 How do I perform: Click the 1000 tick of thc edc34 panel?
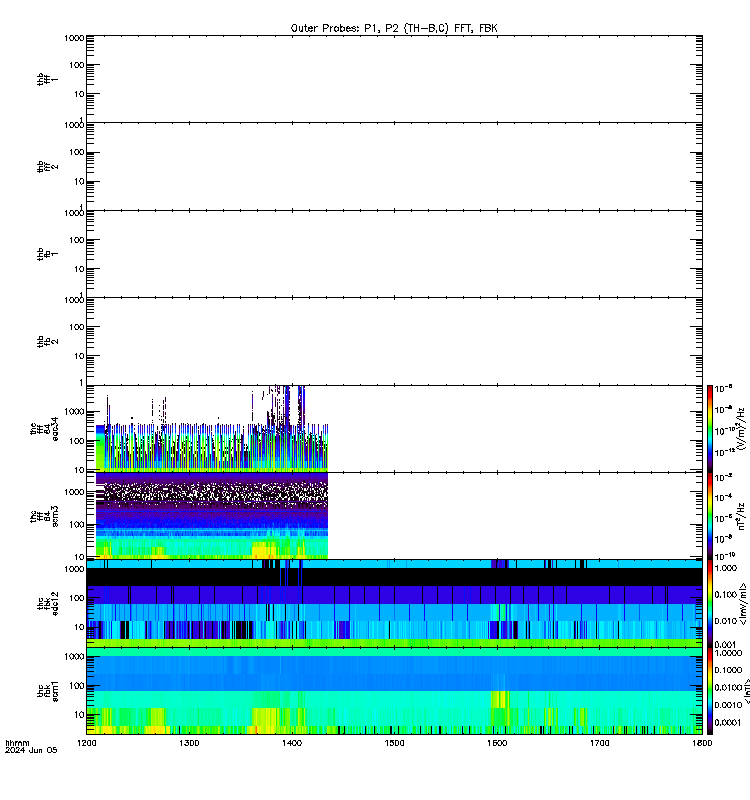coord(74,412)
